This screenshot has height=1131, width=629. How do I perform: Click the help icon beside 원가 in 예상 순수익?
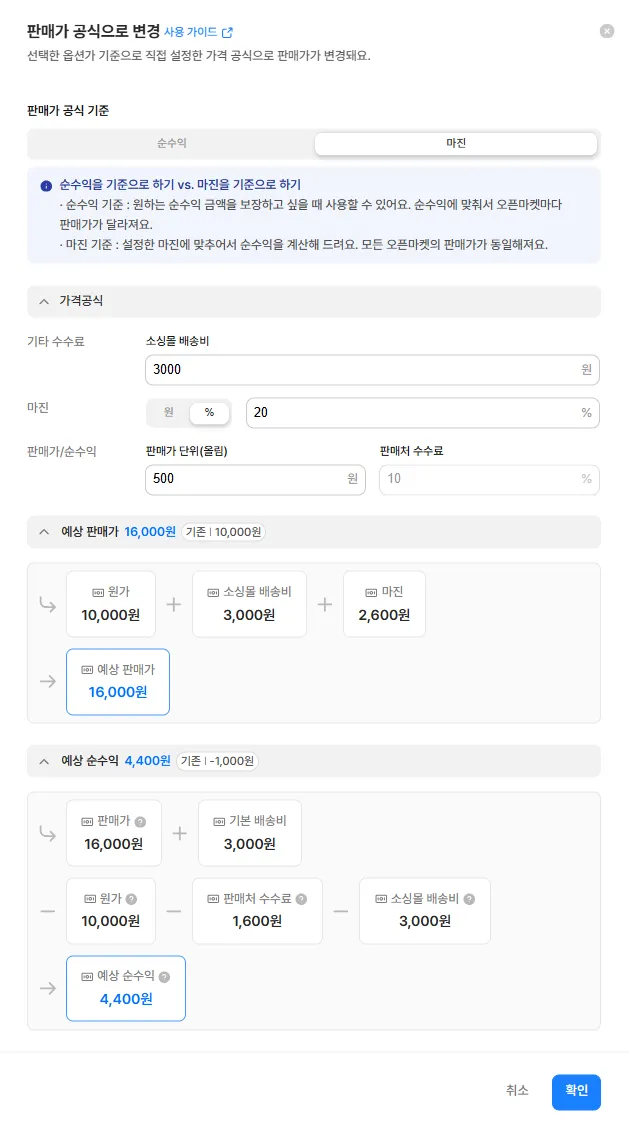click(131, 899)
